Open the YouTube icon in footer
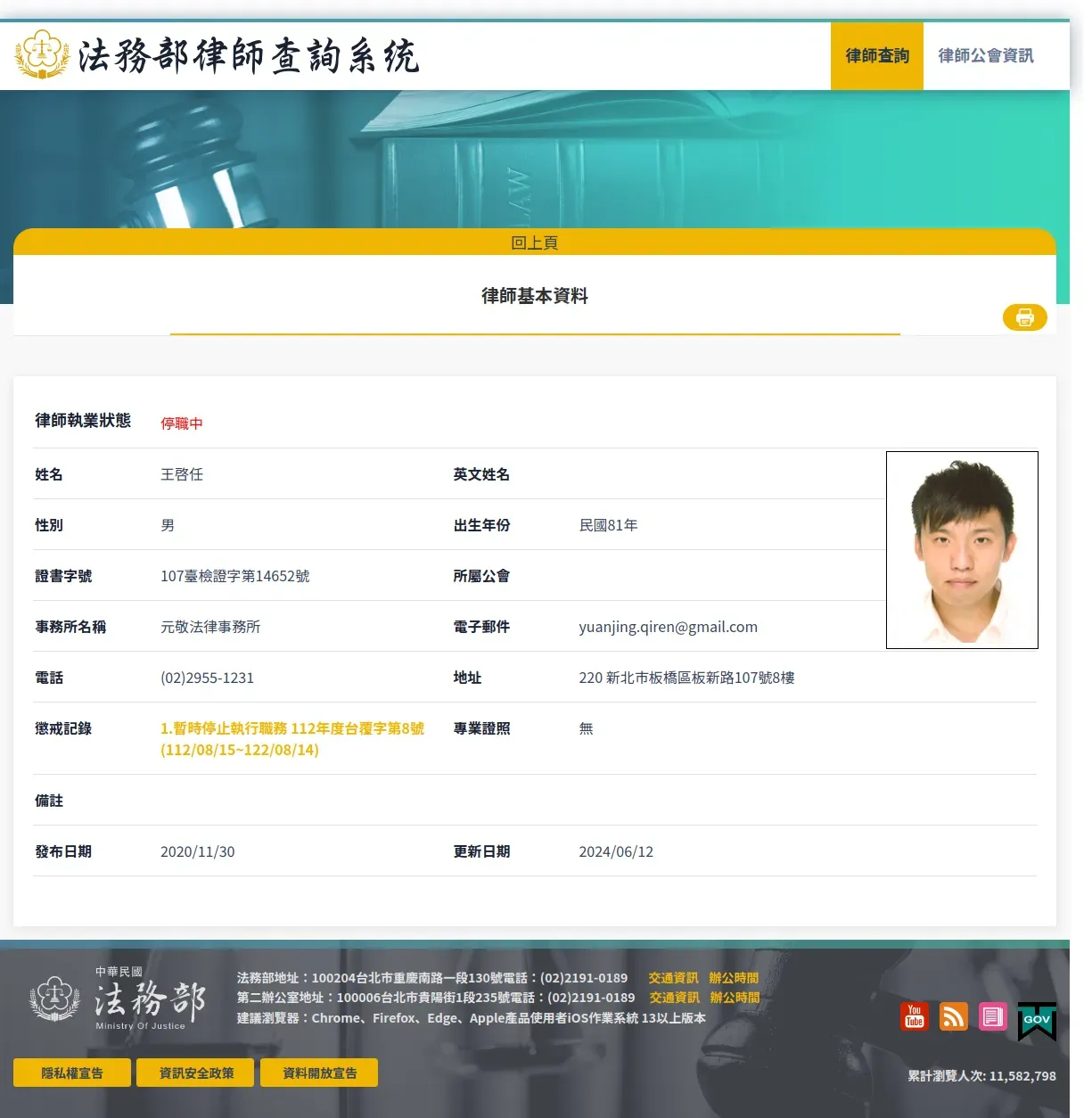This screenshot has width=1092, height=1118. pyautogui.click(x=915, y=1016)
